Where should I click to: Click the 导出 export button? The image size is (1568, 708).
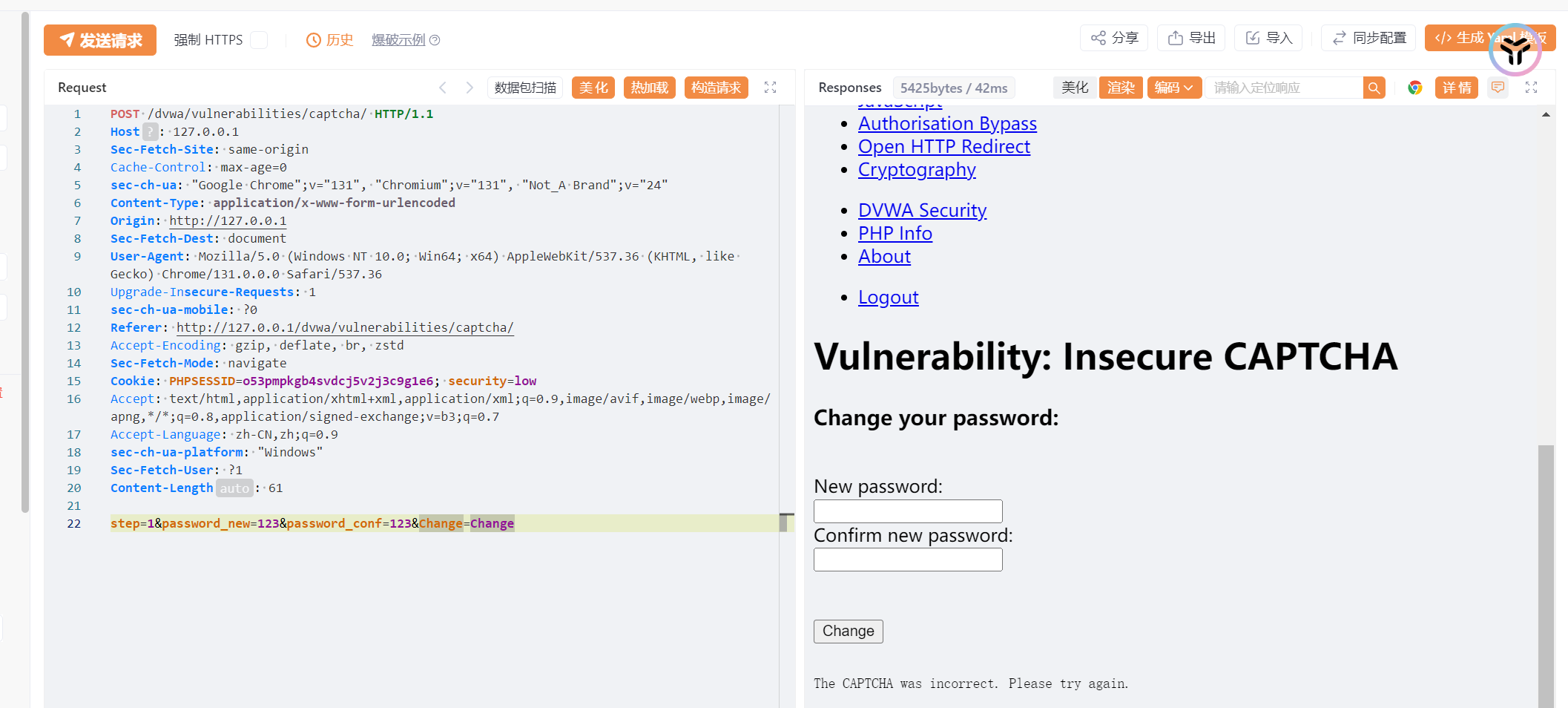(x=1191, y=38)
